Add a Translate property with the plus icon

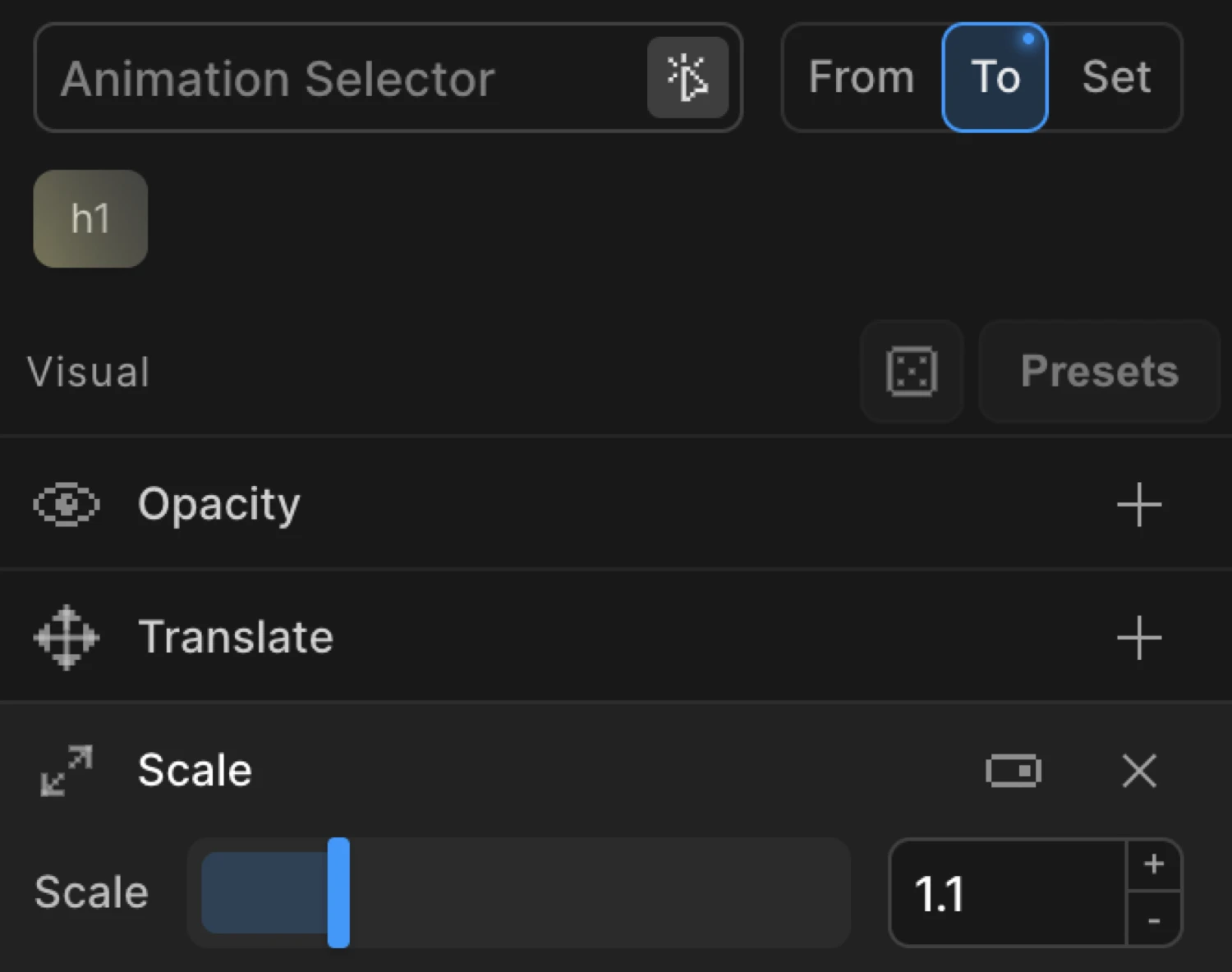[1138, 637]
